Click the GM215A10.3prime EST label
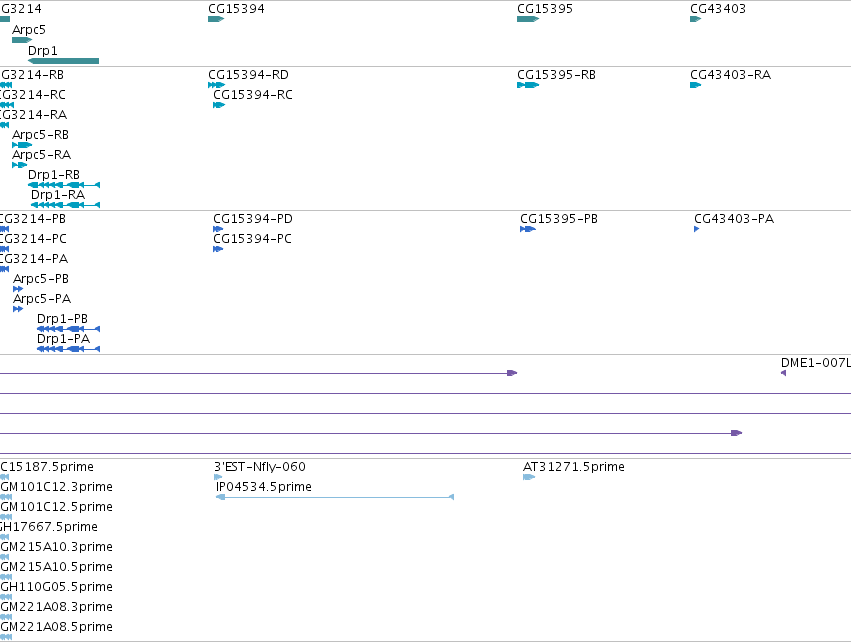 point(56,547)
